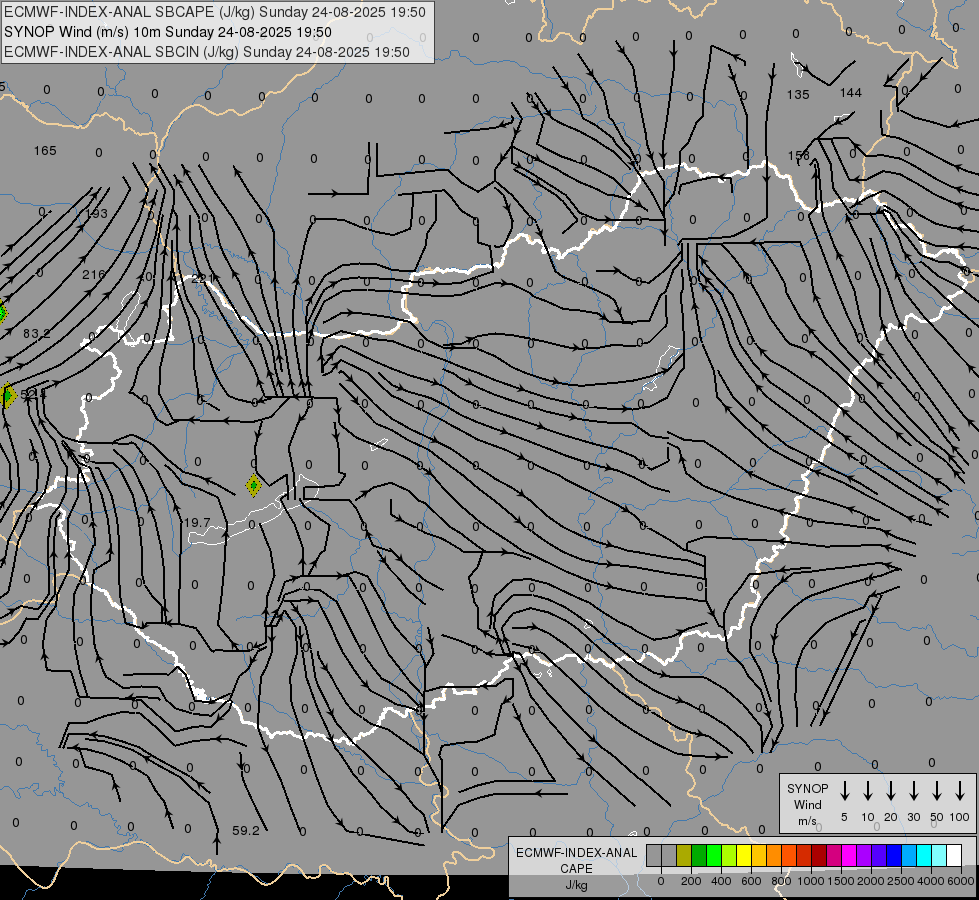Select the olive swatch in the CAPE legend
The width and height of the screenshot is (979, 900).
pos(684,855)
